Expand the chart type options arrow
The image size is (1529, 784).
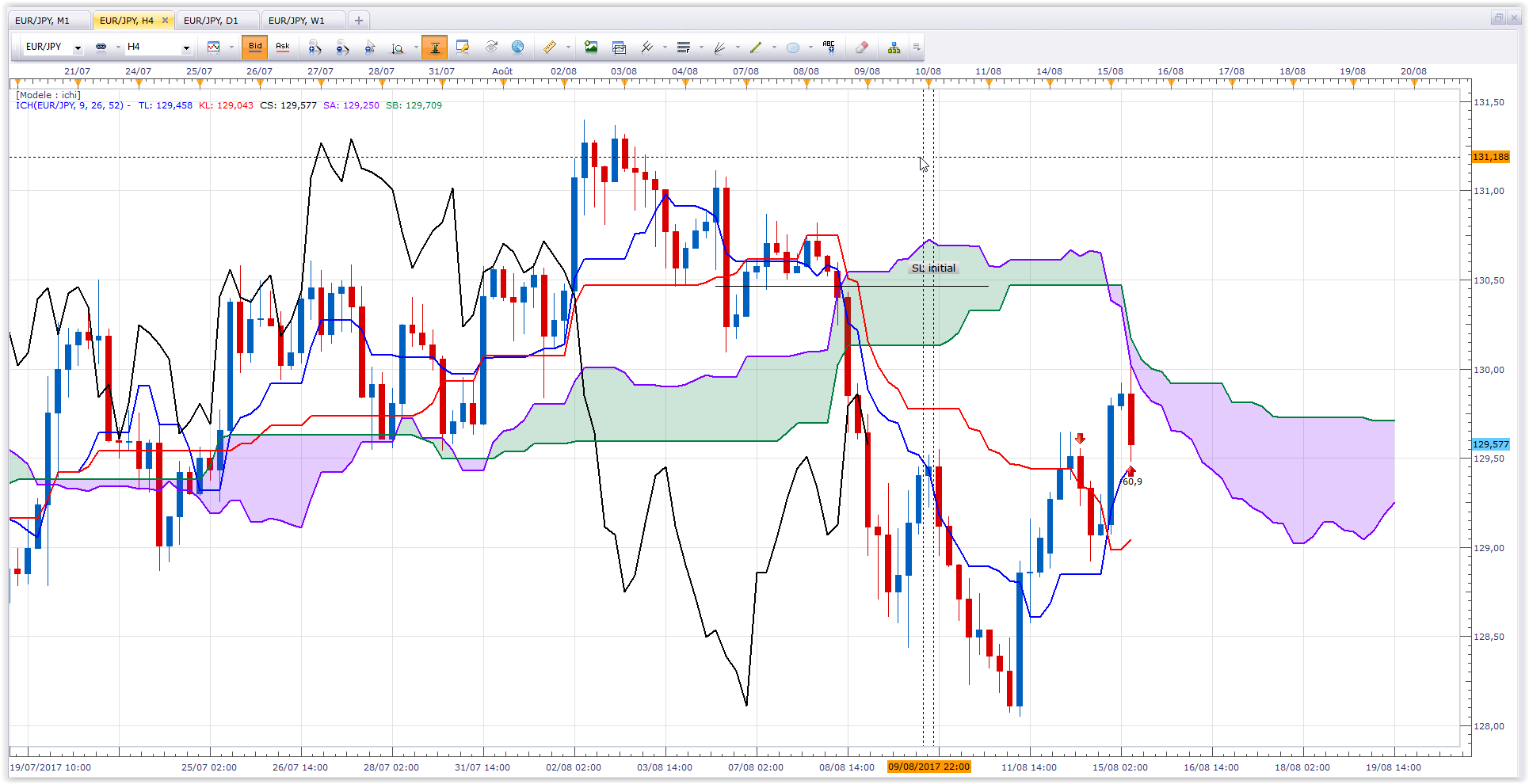[231, 48]
